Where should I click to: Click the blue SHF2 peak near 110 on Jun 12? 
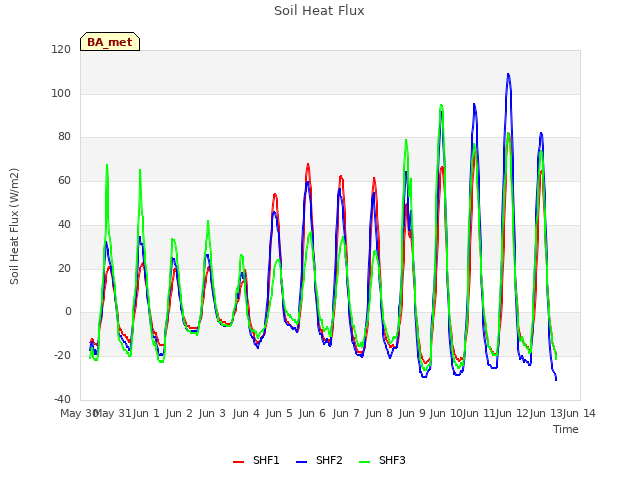coord(508,74)
